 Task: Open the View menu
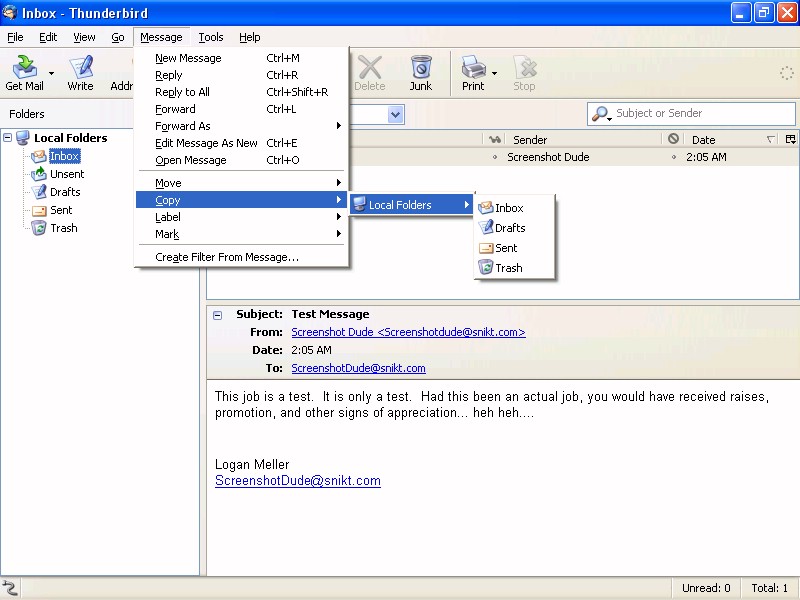[84, 37]
